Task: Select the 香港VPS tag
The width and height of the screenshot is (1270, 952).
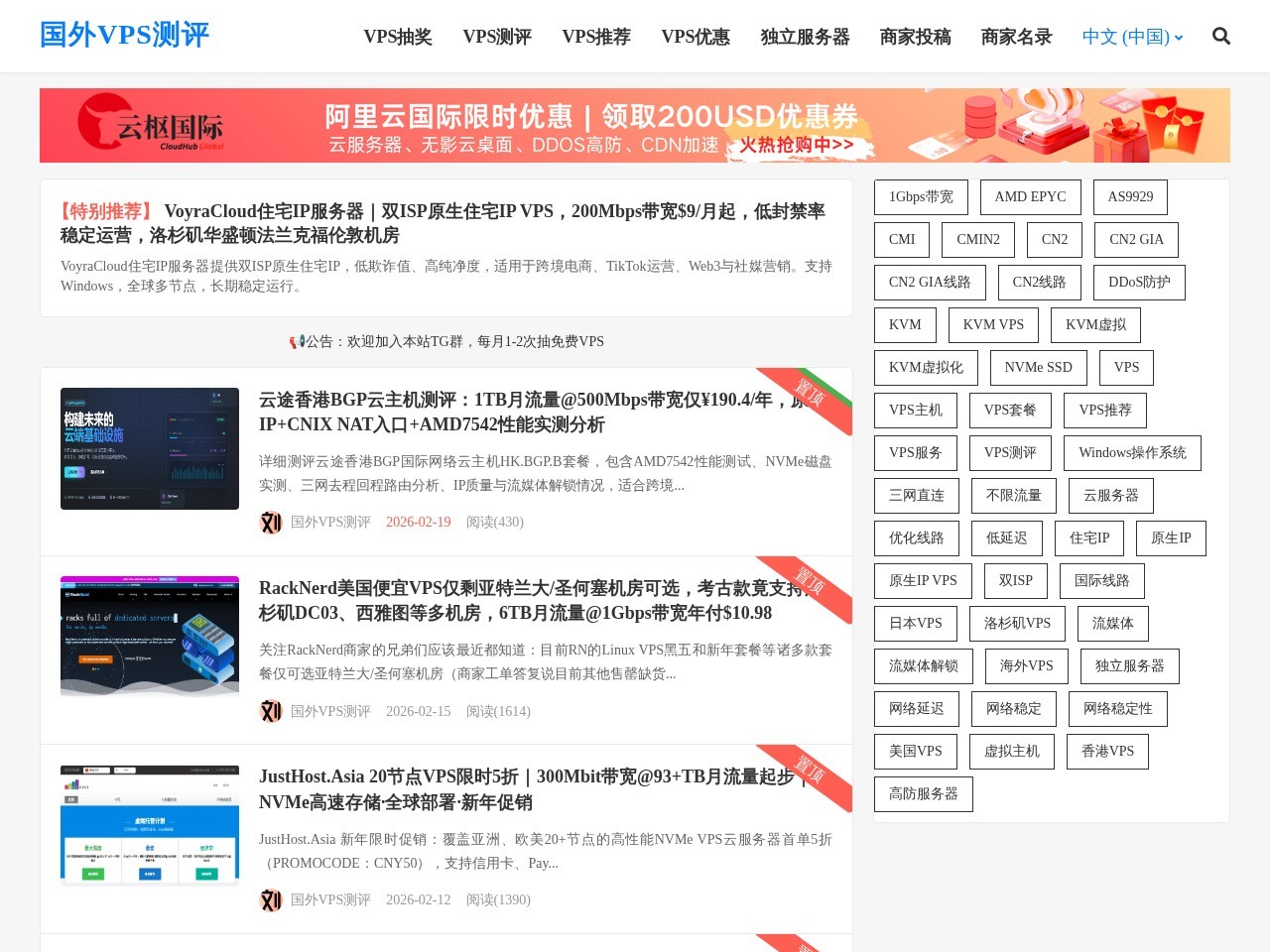Action: coord(1106,751)
